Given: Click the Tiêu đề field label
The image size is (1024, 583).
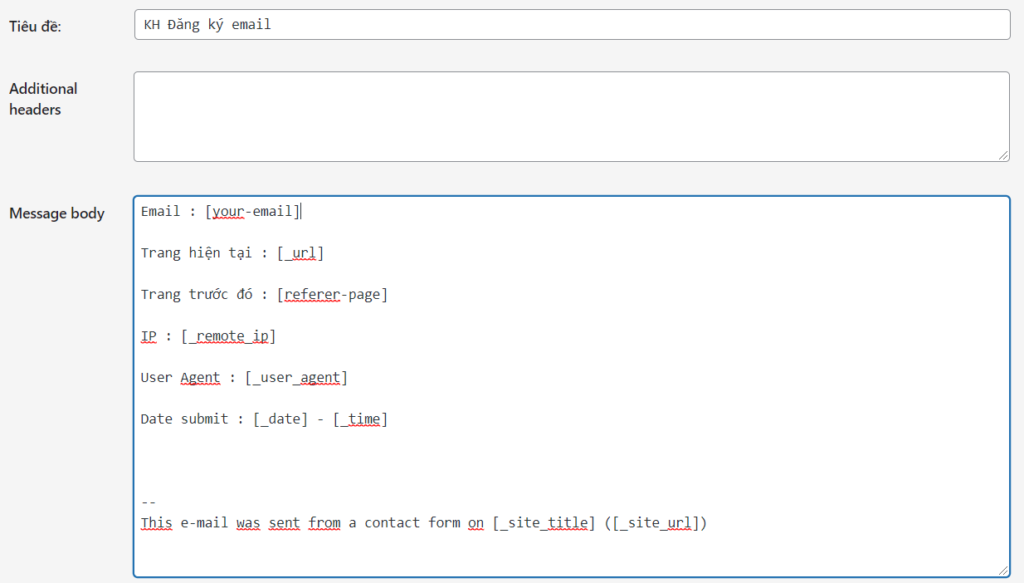Looking at the screenshot, I should 35,26.
